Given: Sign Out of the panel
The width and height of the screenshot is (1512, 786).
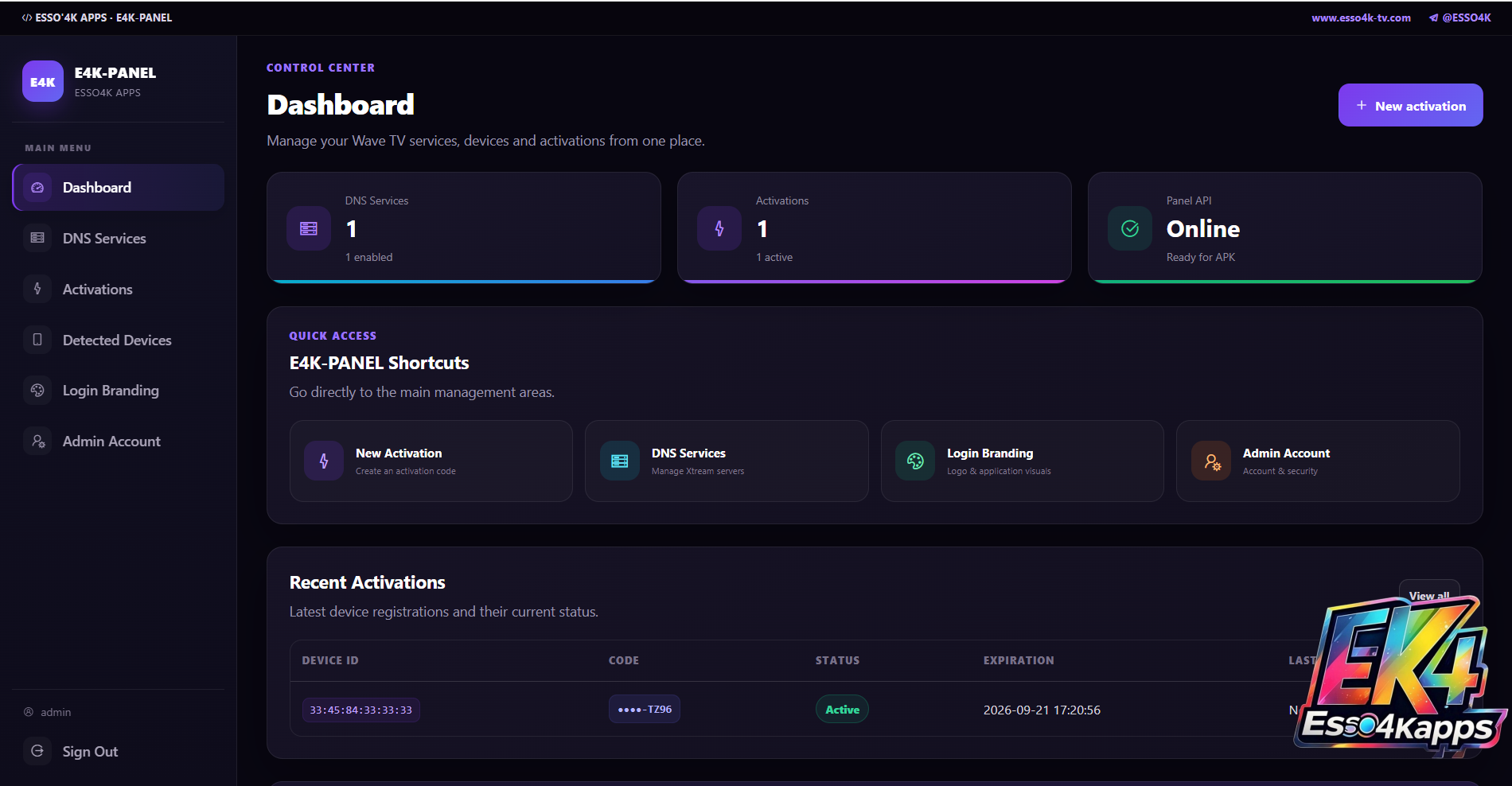Looking at the screenshot, I should (x=119, y=751).
